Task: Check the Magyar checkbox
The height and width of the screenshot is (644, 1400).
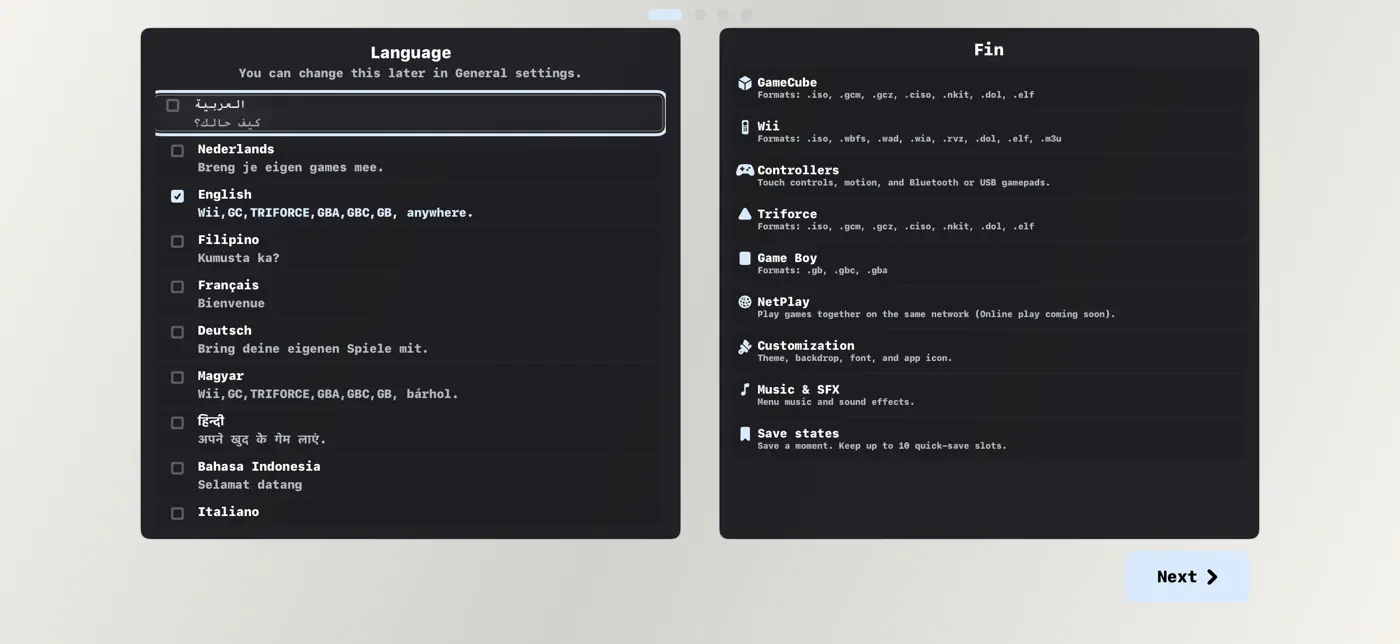Action: [x=177, y=377]
